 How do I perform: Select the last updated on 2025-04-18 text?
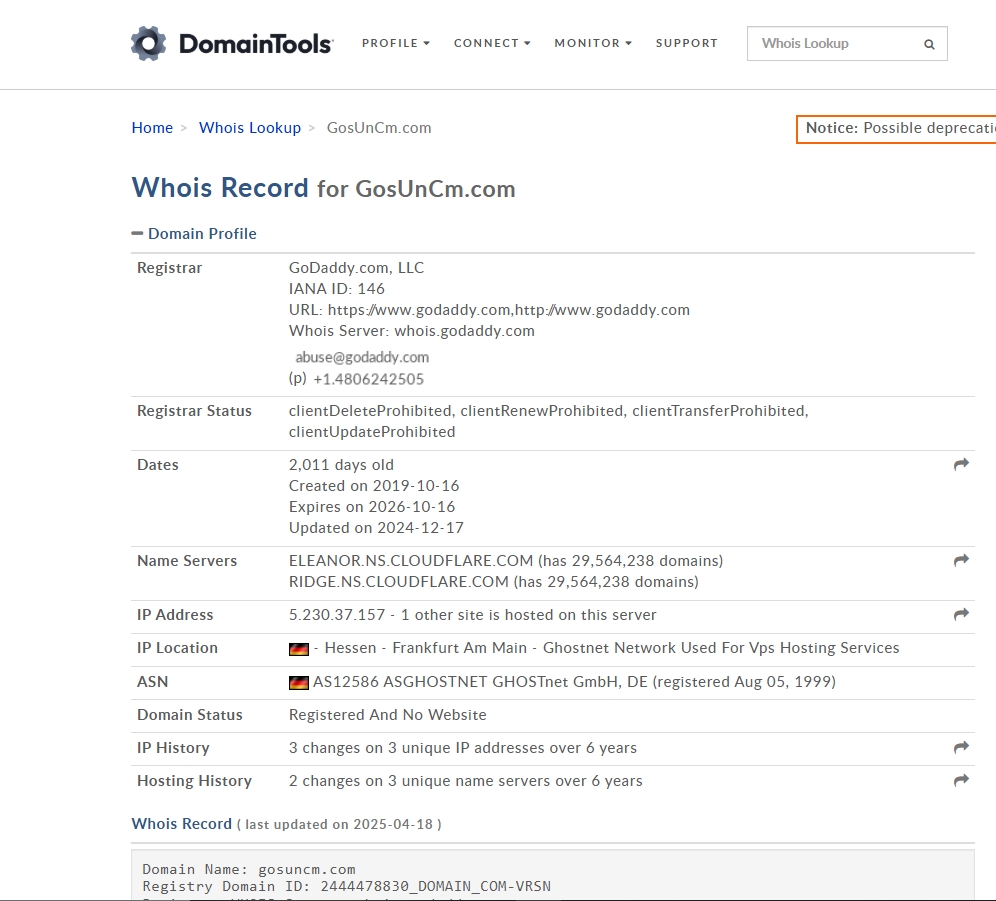pyautogui.click(x=339, y=824)
